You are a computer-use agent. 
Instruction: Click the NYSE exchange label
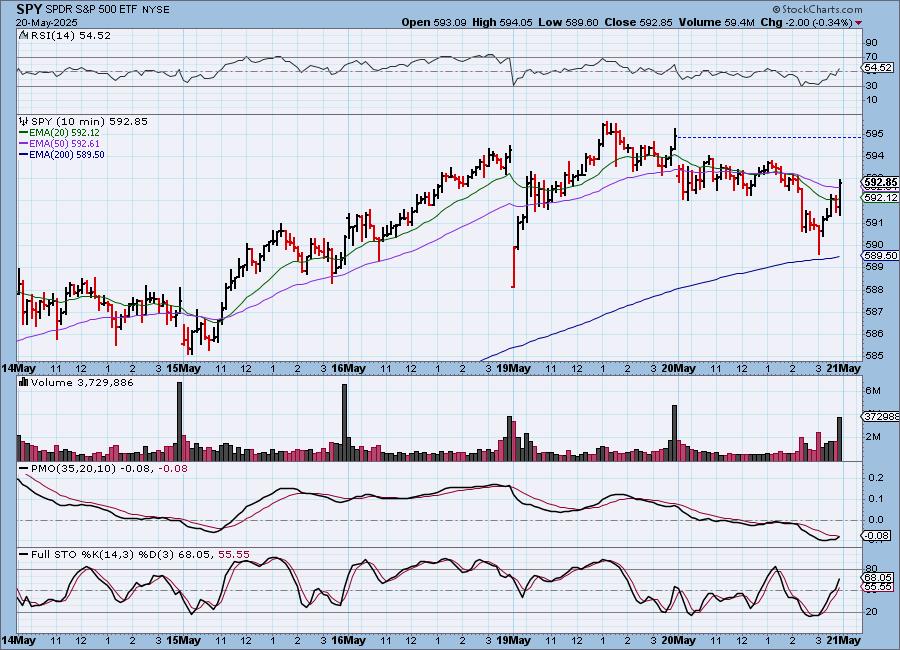point(157,10)
